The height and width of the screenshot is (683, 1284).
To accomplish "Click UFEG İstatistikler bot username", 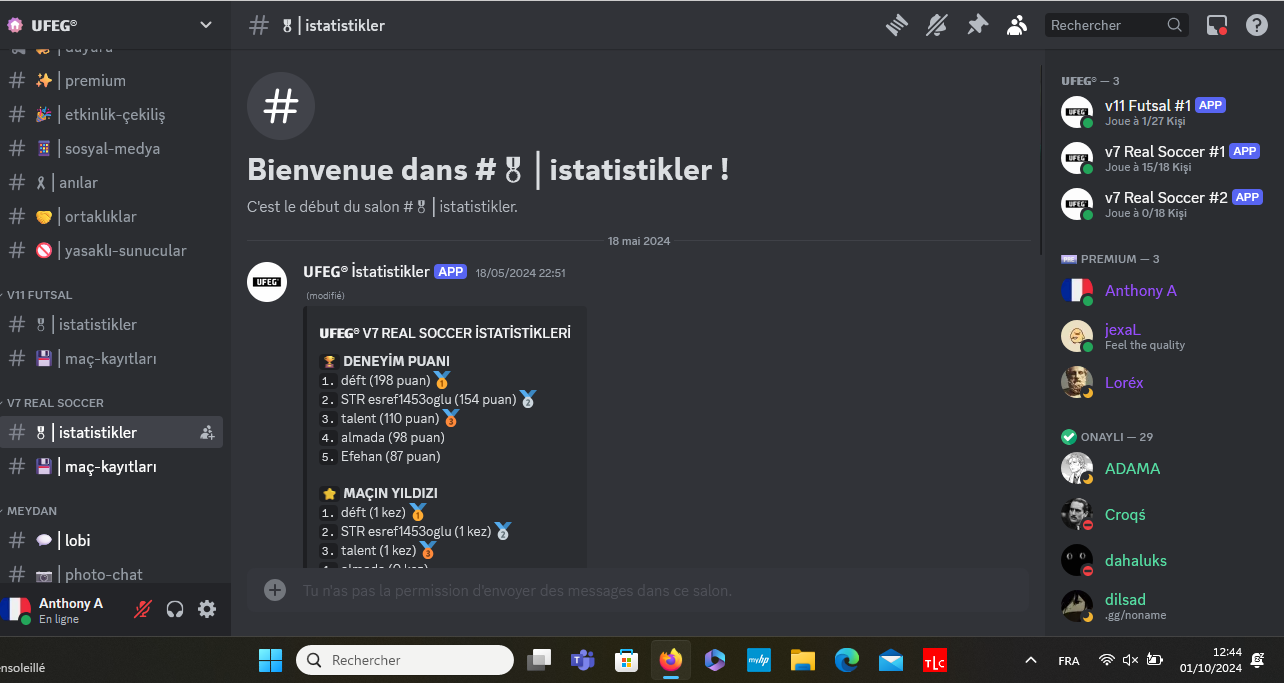I will pyautogui.click(x=366, y=272).
